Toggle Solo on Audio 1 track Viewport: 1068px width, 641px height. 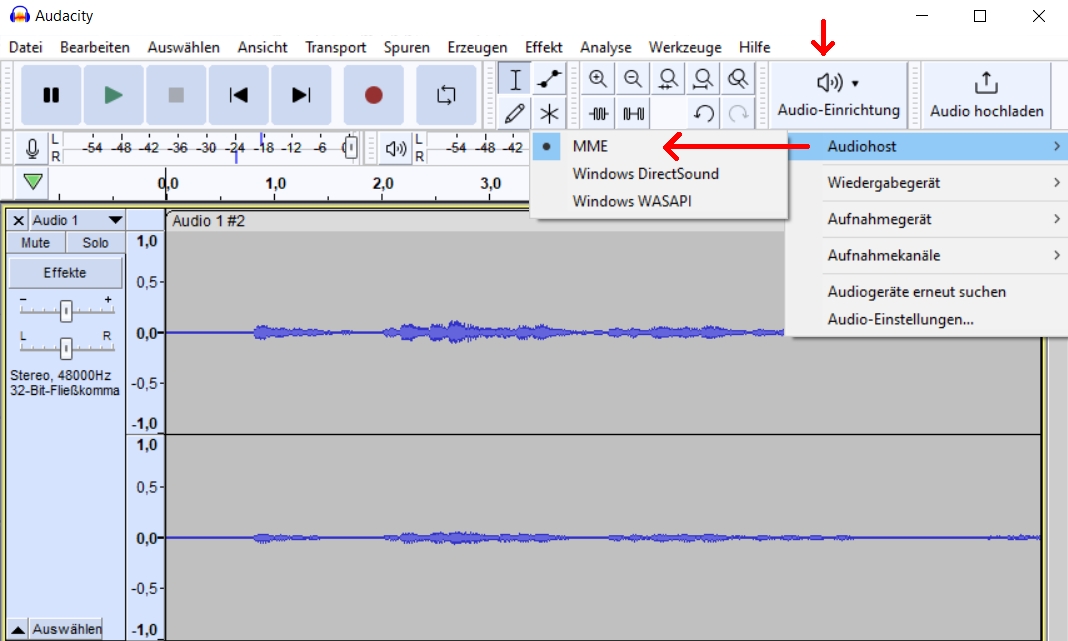point(95,243)
